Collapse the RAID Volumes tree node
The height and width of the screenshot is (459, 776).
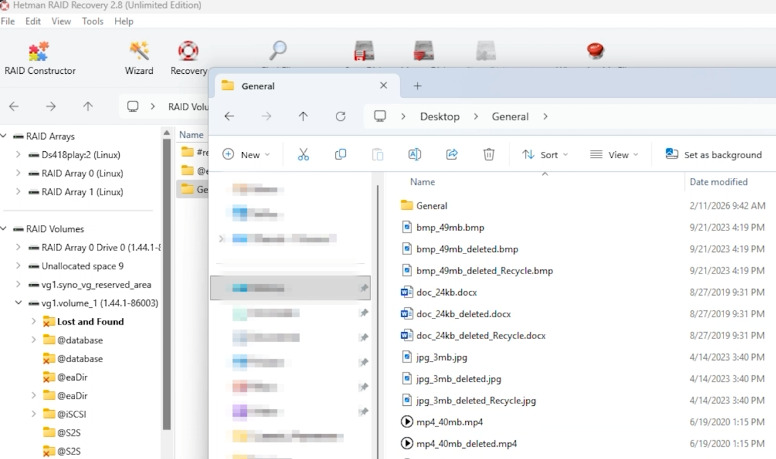pos(4,229)
